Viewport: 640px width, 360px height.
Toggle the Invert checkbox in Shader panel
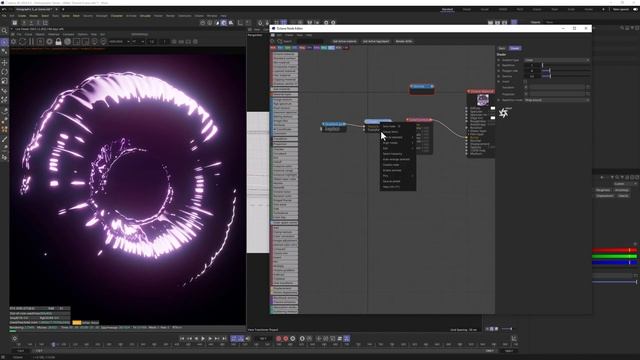point(526,82)
